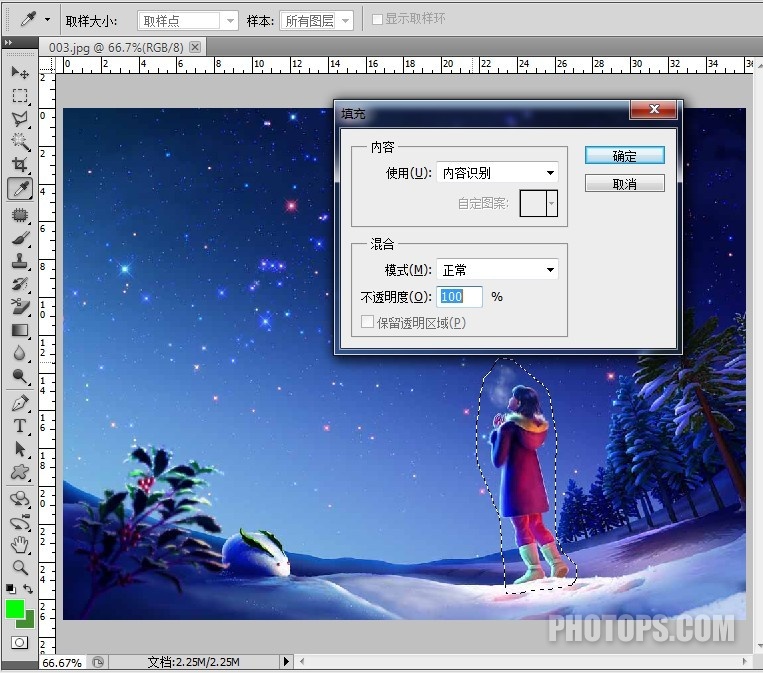Click the OK button in Fill dialog
The width and height of the screenshot is (763, 673).
click(x=624, y=156)
